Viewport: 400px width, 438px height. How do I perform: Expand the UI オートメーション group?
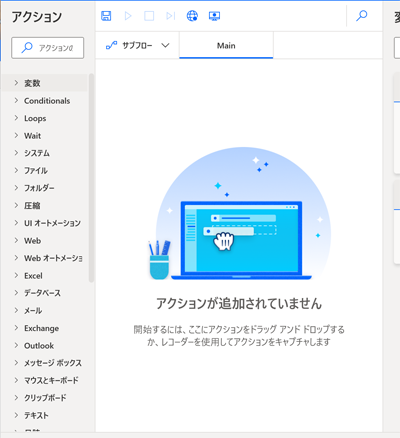pos(45,223)
